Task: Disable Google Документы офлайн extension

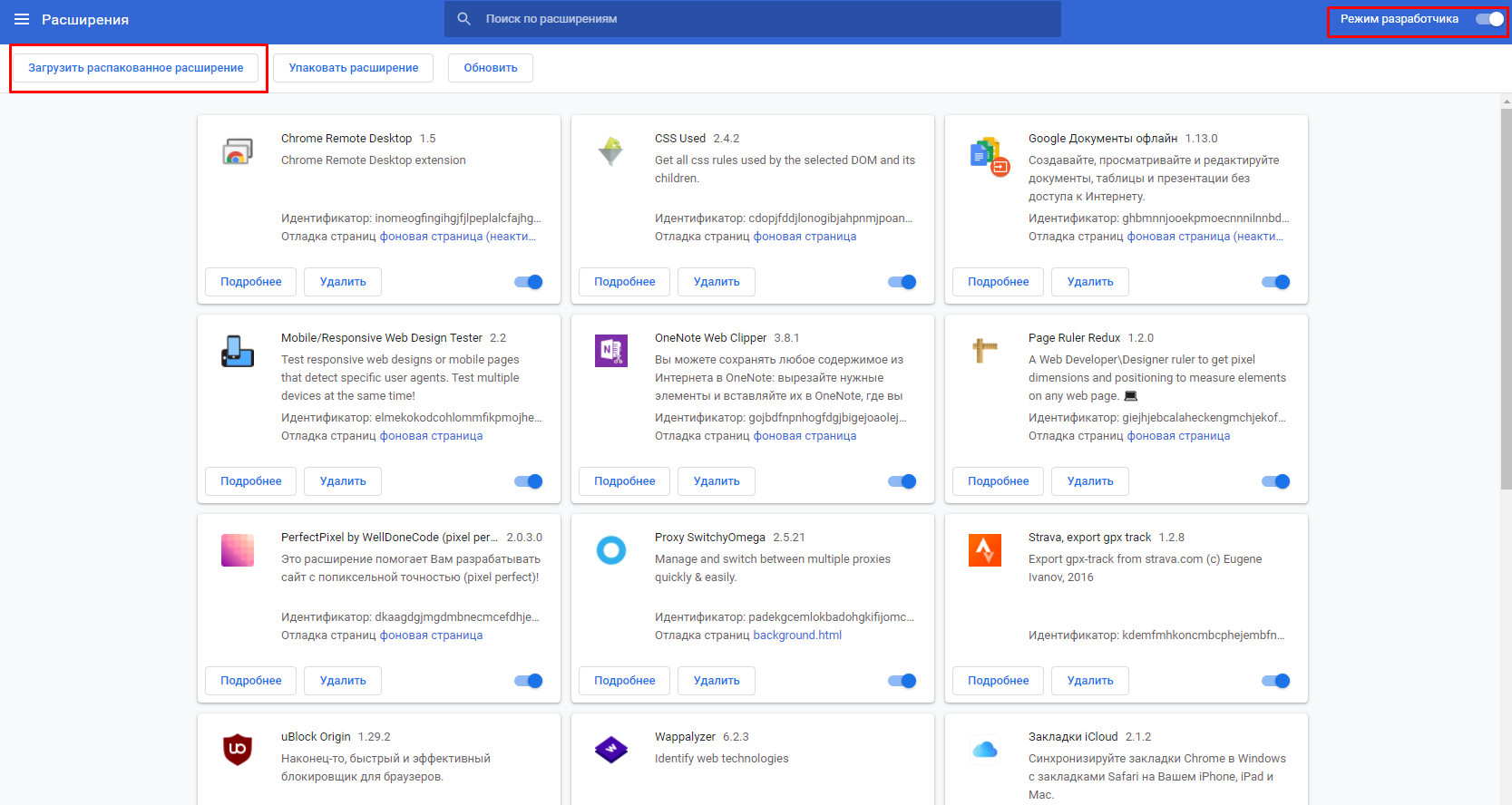Action: [1276, 282]
